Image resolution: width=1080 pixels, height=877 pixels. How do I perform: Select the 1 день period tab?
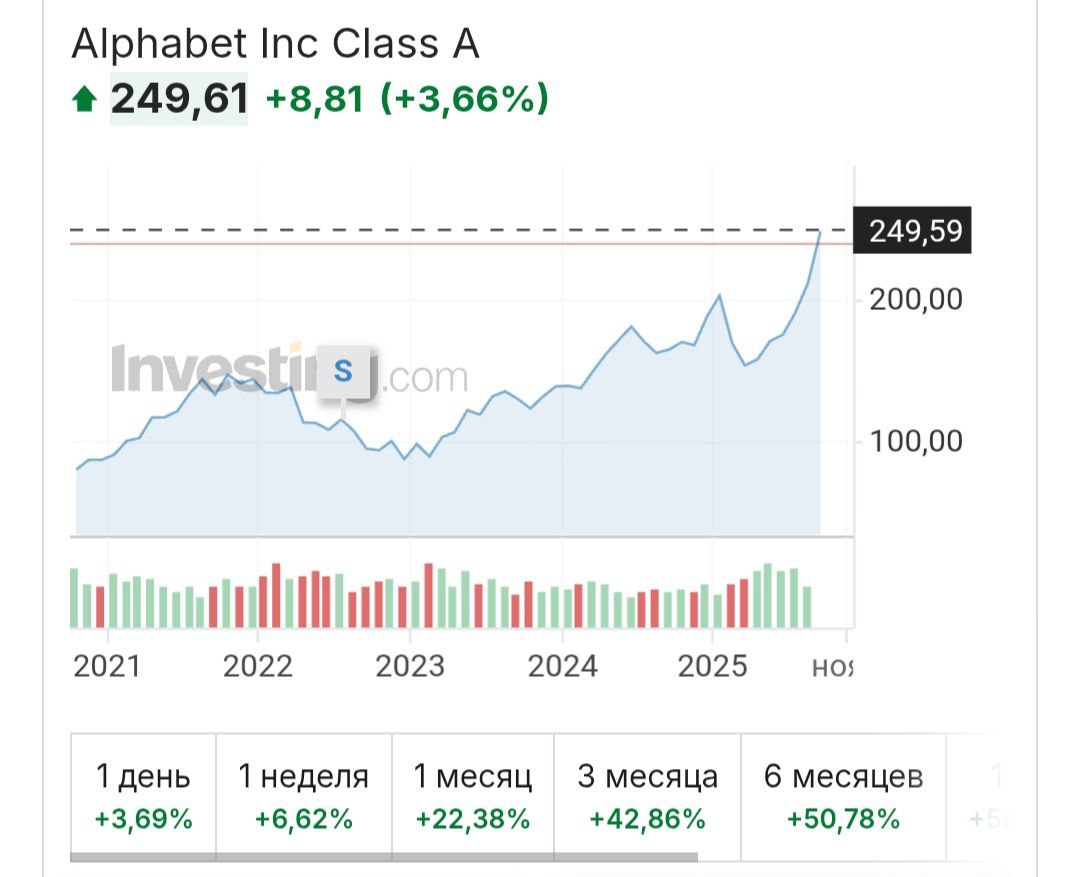pyautogui.click(x=143, y=797)
